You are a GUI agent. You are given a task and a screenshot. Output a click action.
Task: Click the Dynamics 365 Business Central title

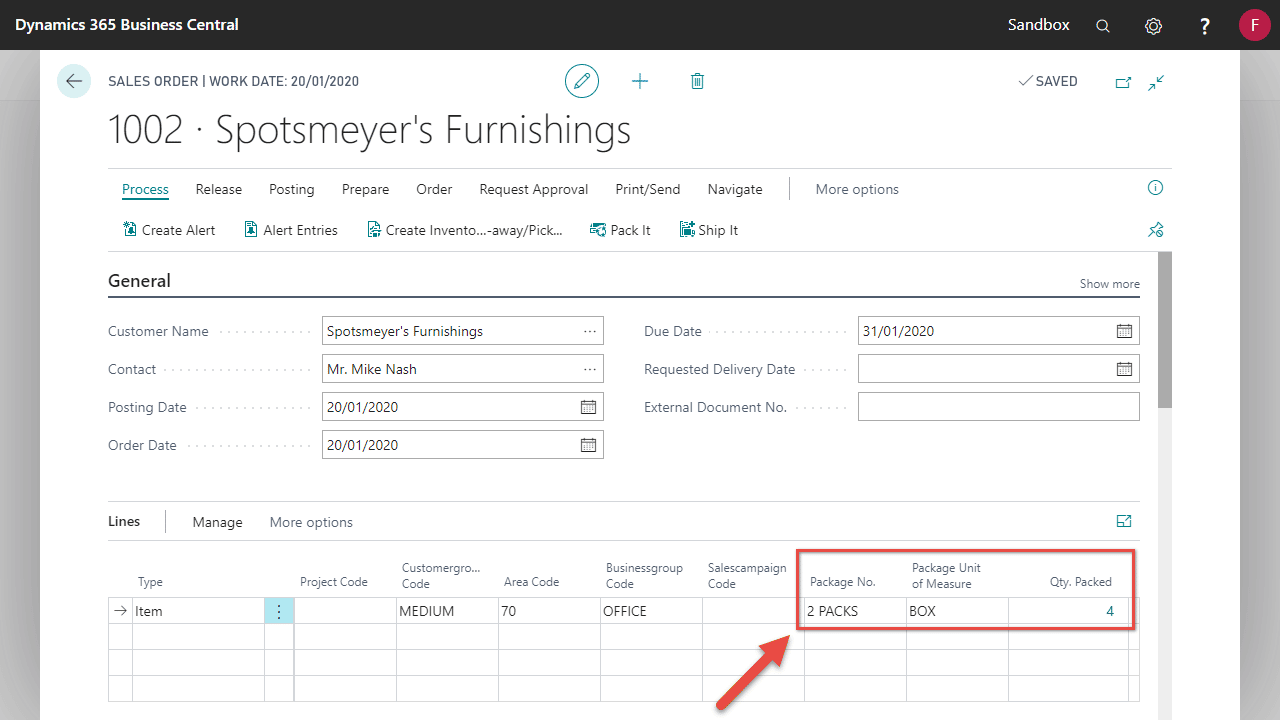127,25
